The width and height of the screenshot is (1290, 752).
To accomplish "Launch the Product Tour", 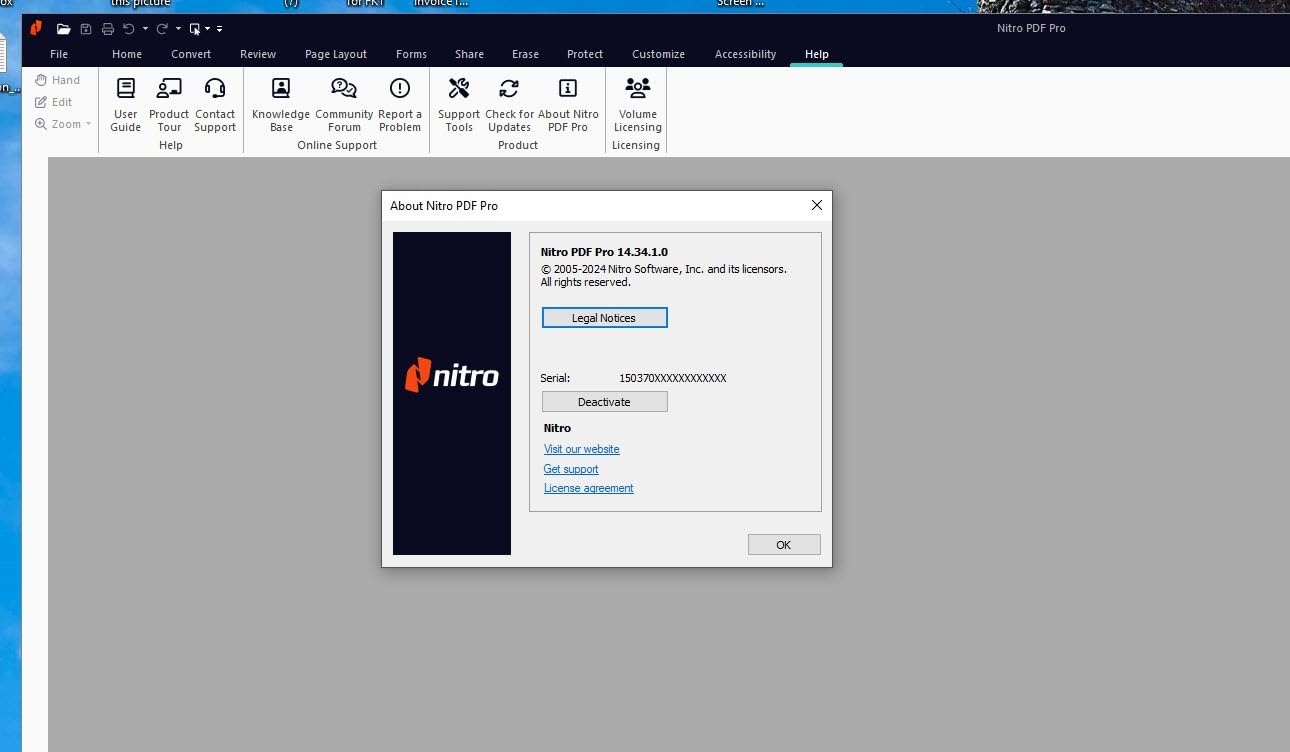I will (x=168, y=103).
